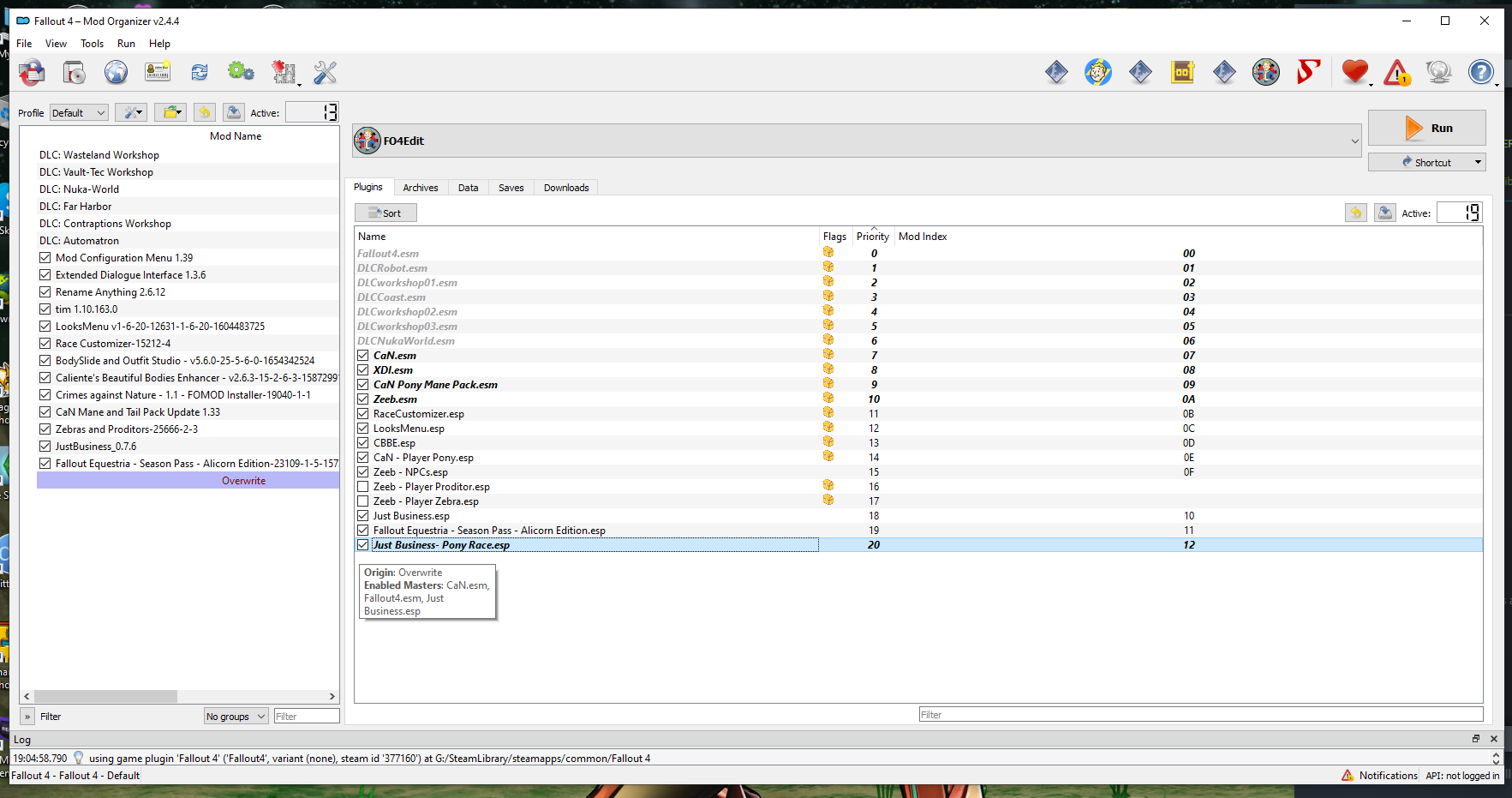Open the blue question mark help icon

tap(1481, 73)
